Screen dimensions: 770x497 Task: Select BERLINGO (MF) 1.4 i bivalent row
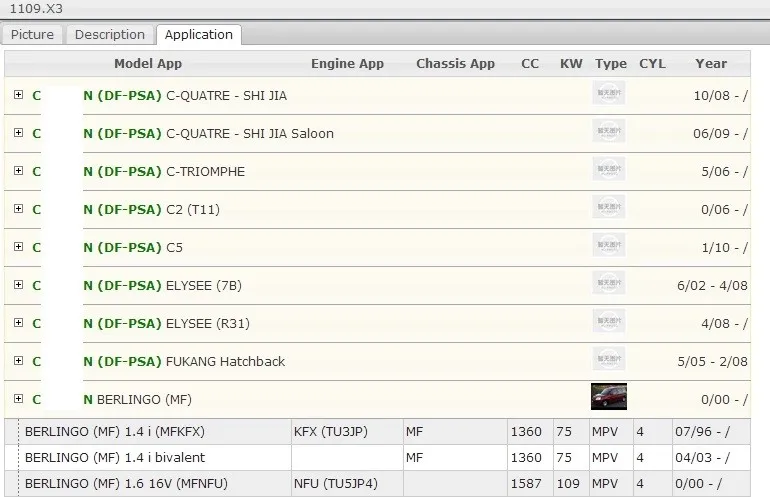pyautogui.click(x=378, y=458)
